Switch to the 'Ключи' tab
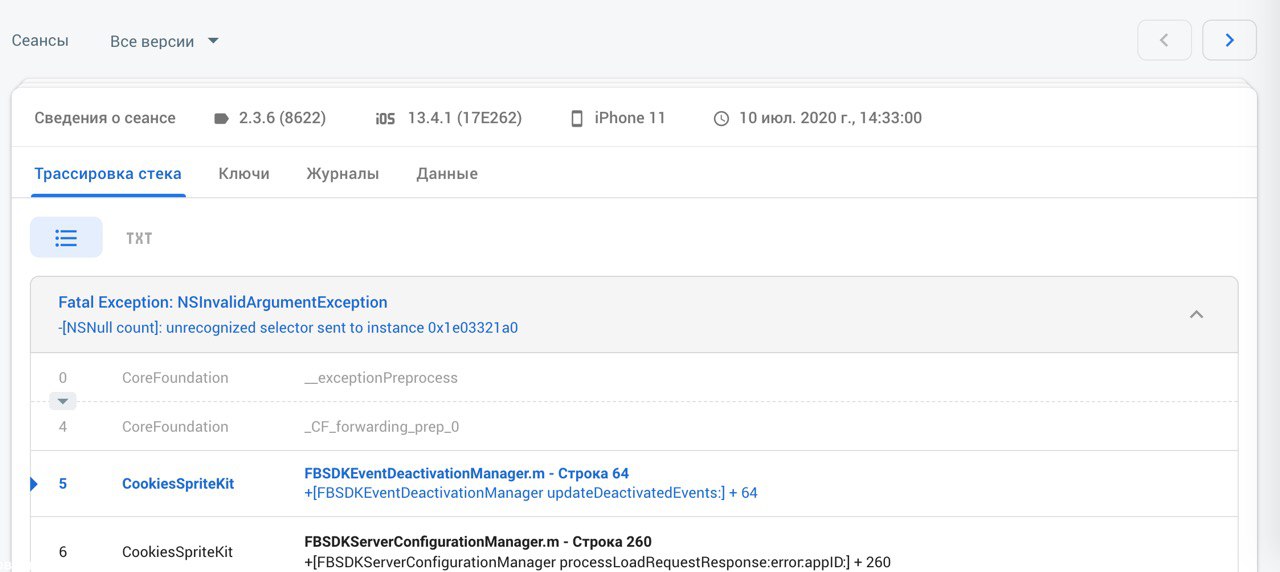1280x572 pixels. tap(244, 174)
